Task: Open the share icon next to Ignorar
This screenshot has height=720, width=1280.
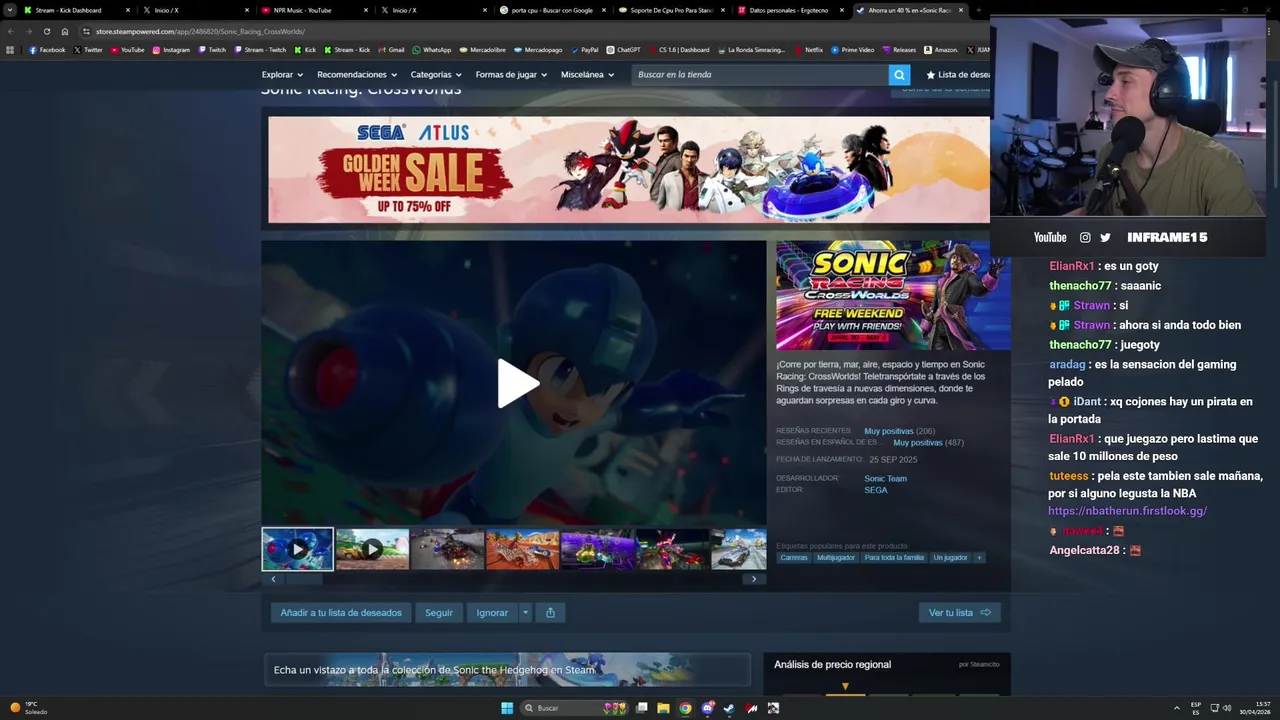Action: [x=550, y=613]
